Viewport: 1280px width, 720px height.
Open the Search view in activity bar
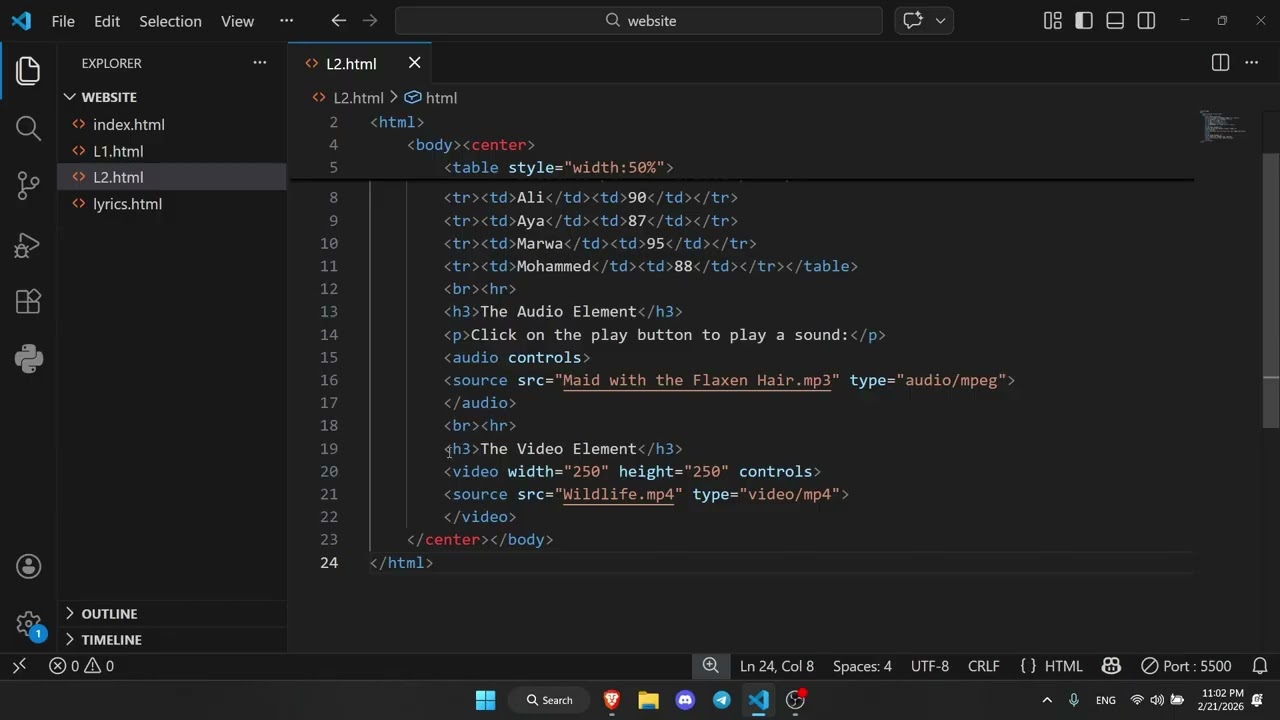point(28,128)
